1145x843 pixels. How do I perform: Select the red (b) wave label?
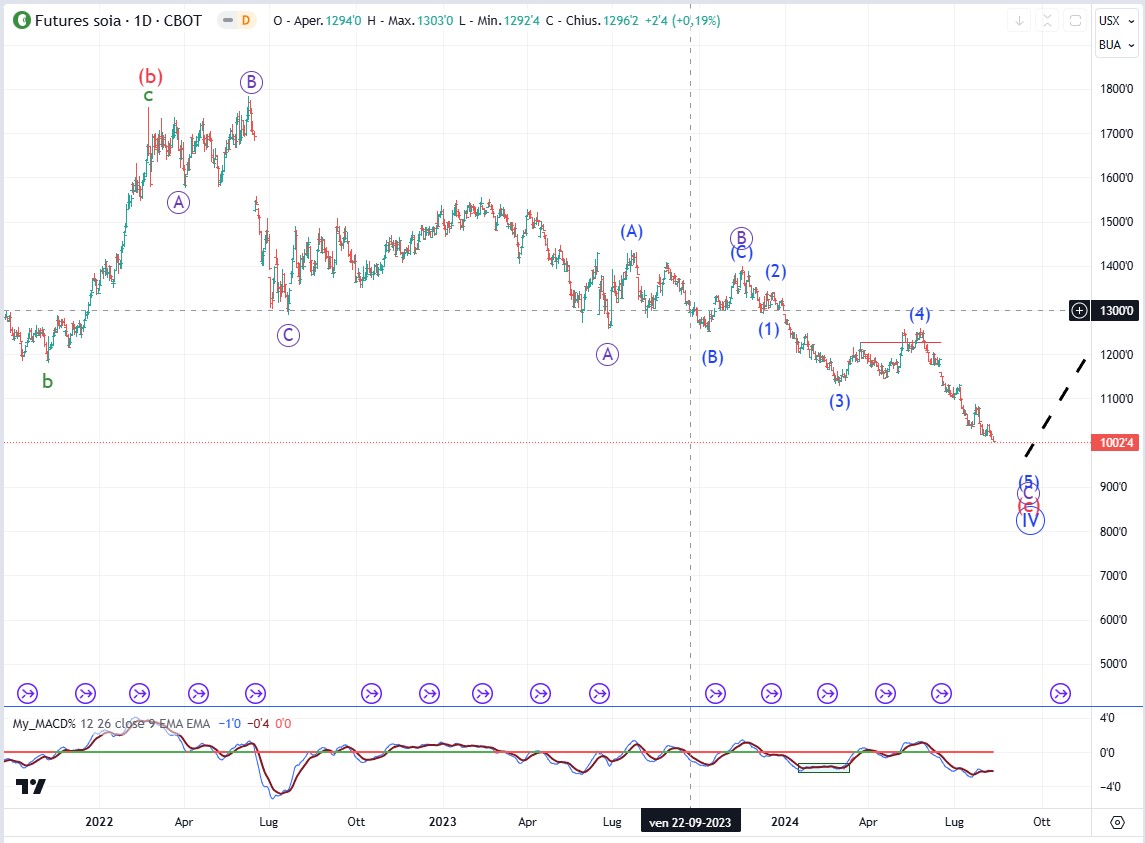tap(150, 76)
